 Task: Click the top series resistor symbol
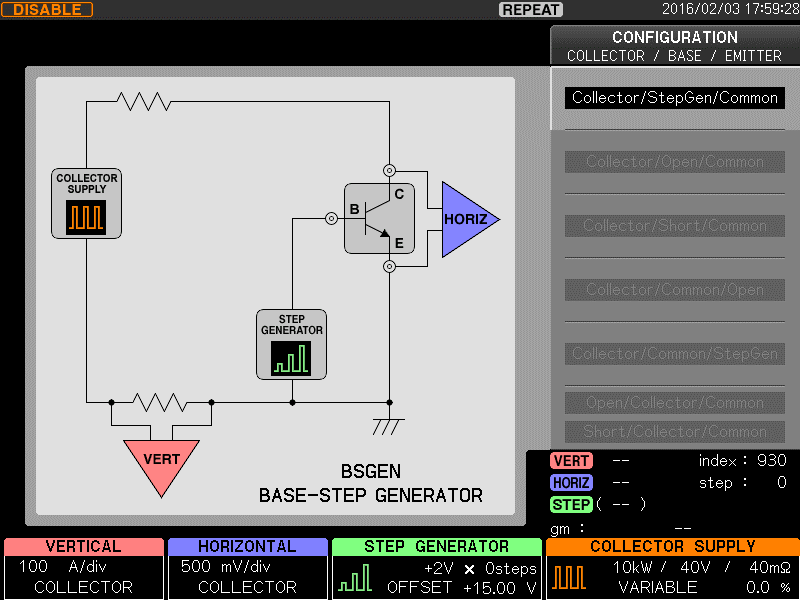(144, 102)
